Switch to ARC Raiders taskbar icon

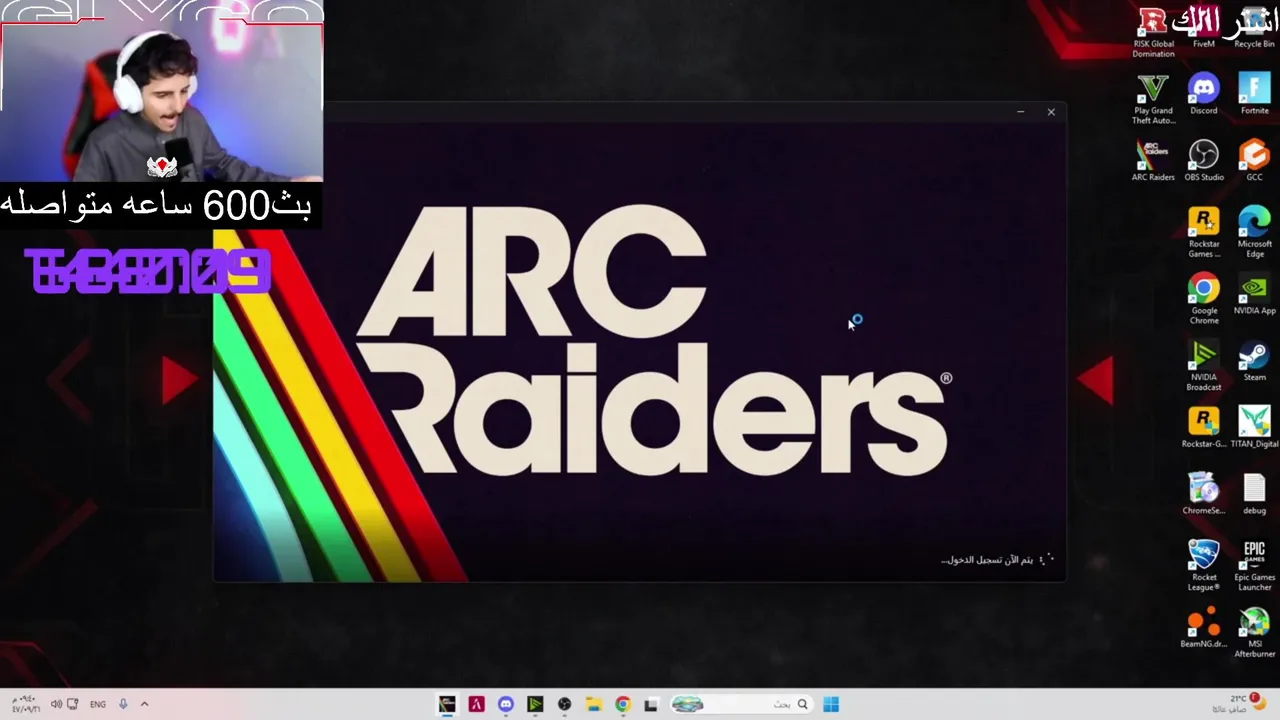click(447, 704)
